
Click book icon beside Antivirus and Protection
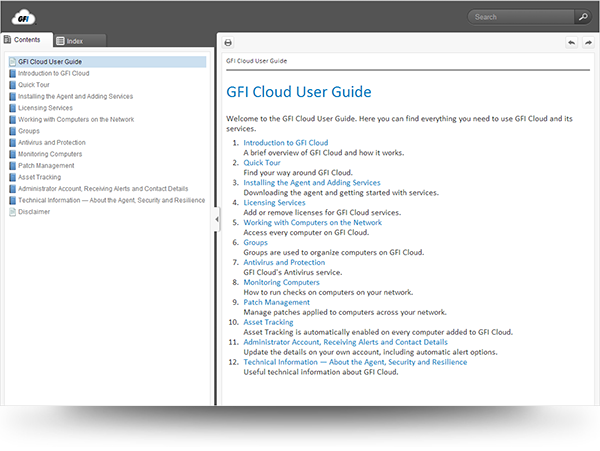[13, 143]
